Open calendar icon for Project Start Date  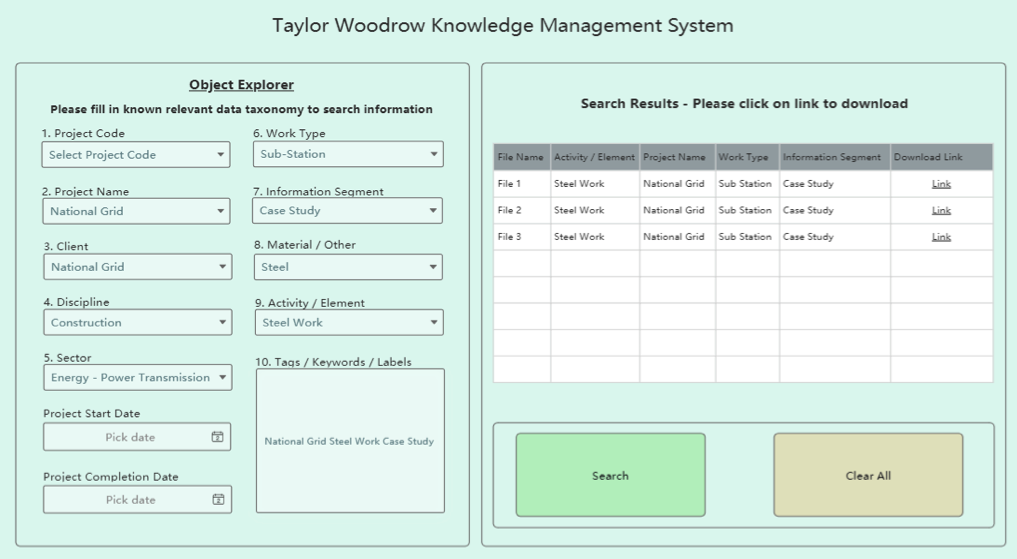coord(217,437)
